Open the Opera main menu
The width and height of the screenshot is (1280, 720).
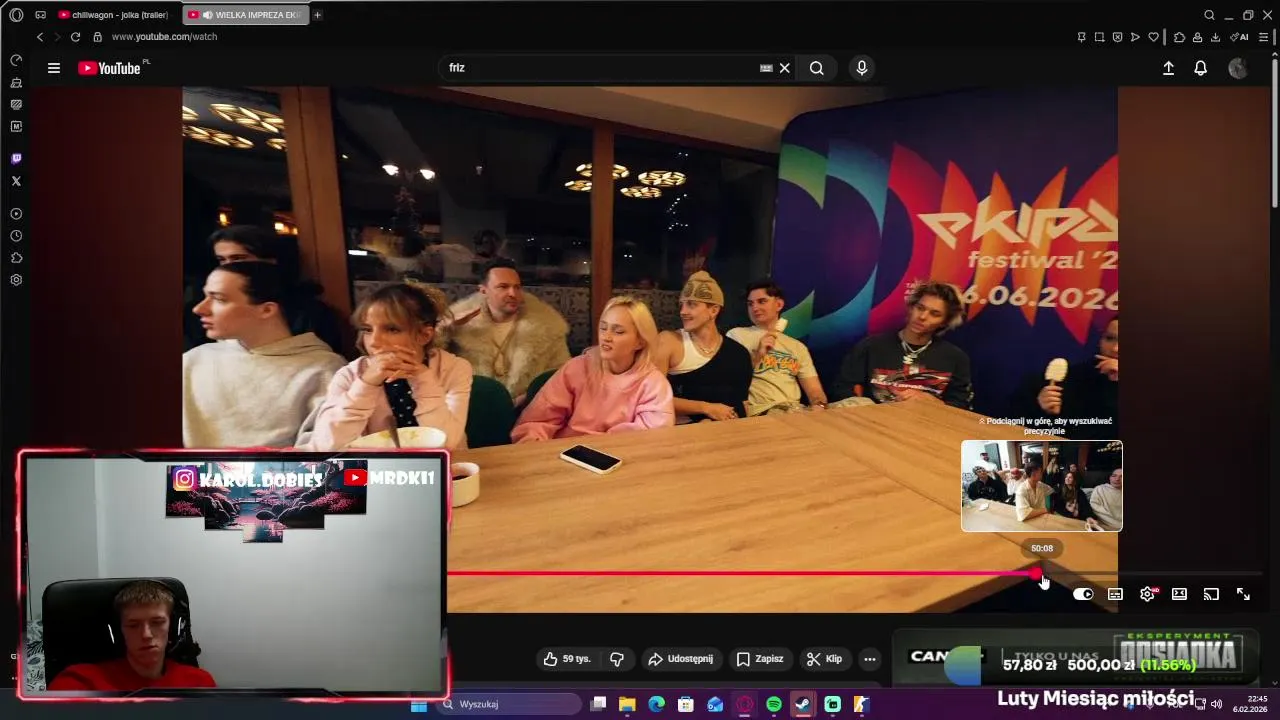point(16,15)
